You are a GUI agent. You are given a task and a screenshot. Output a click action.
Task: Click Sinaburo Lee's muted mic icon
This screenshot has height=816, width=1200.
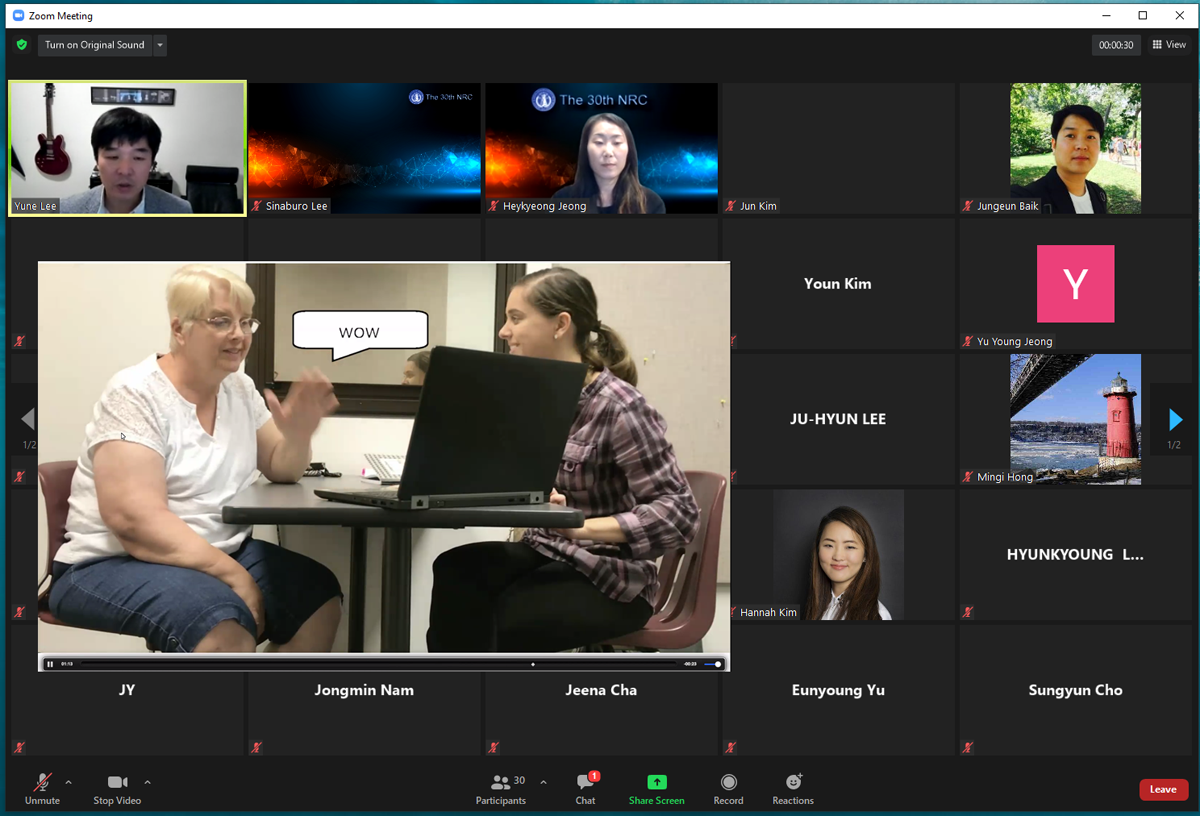(257, 206)
